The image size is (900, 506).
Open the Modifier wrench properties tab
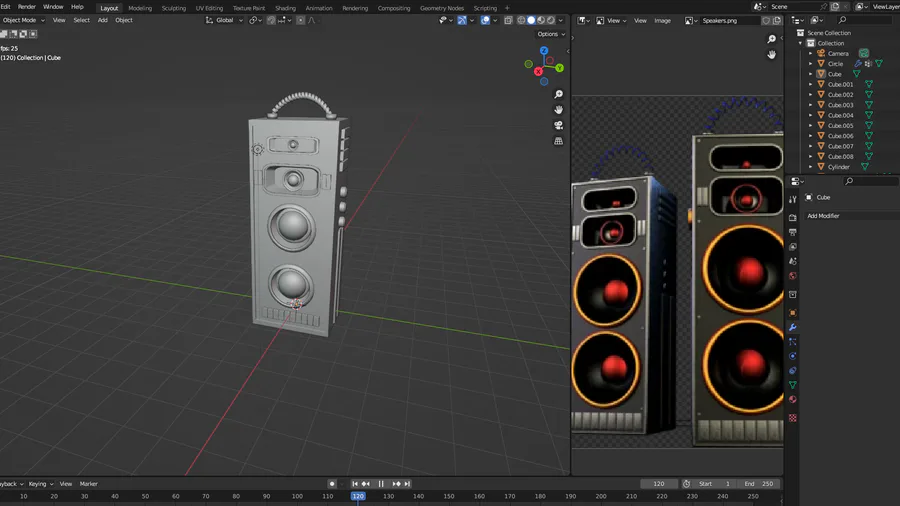pyautogui.click(x=793, y=327)
